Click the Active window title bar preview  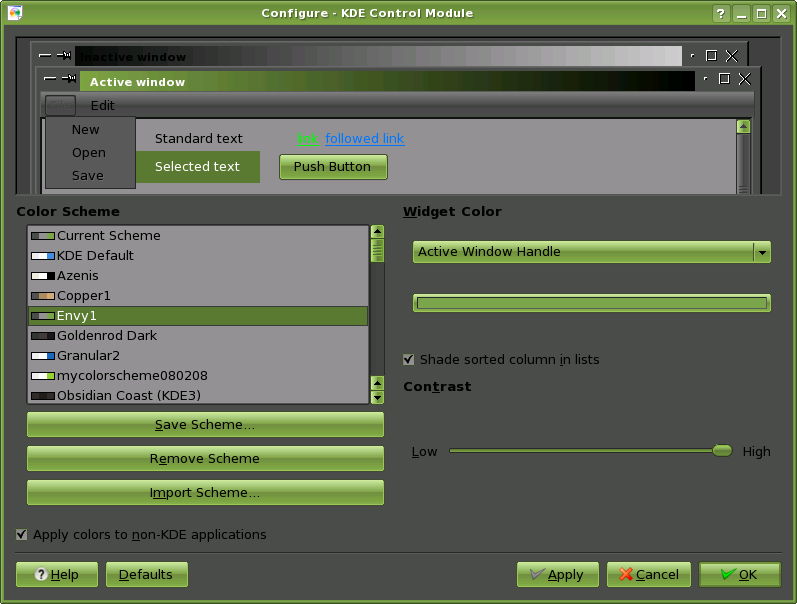(x=387, y=81)
